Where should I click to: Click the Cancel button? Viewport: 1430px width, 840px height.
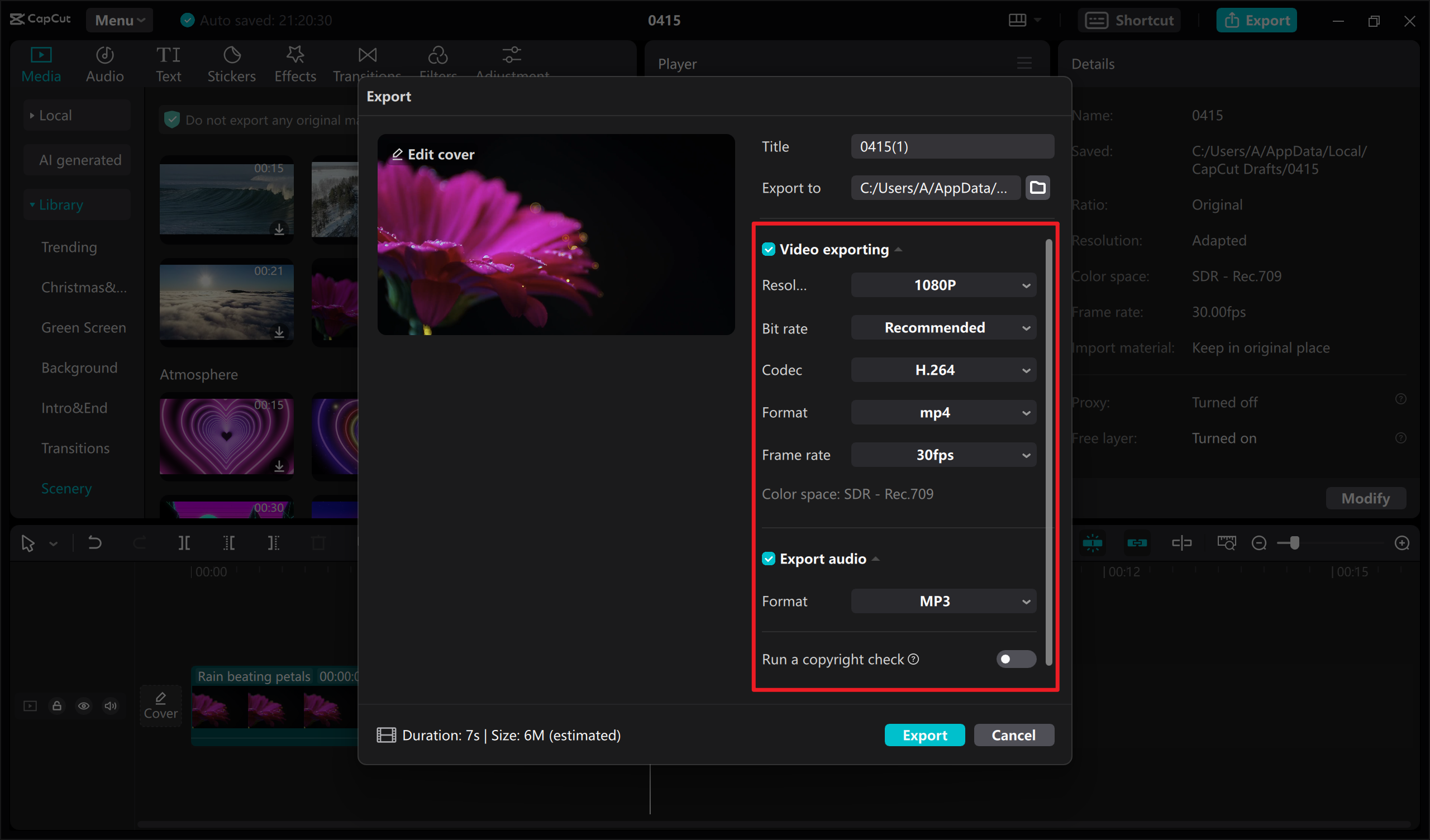tap(1013, 734)
